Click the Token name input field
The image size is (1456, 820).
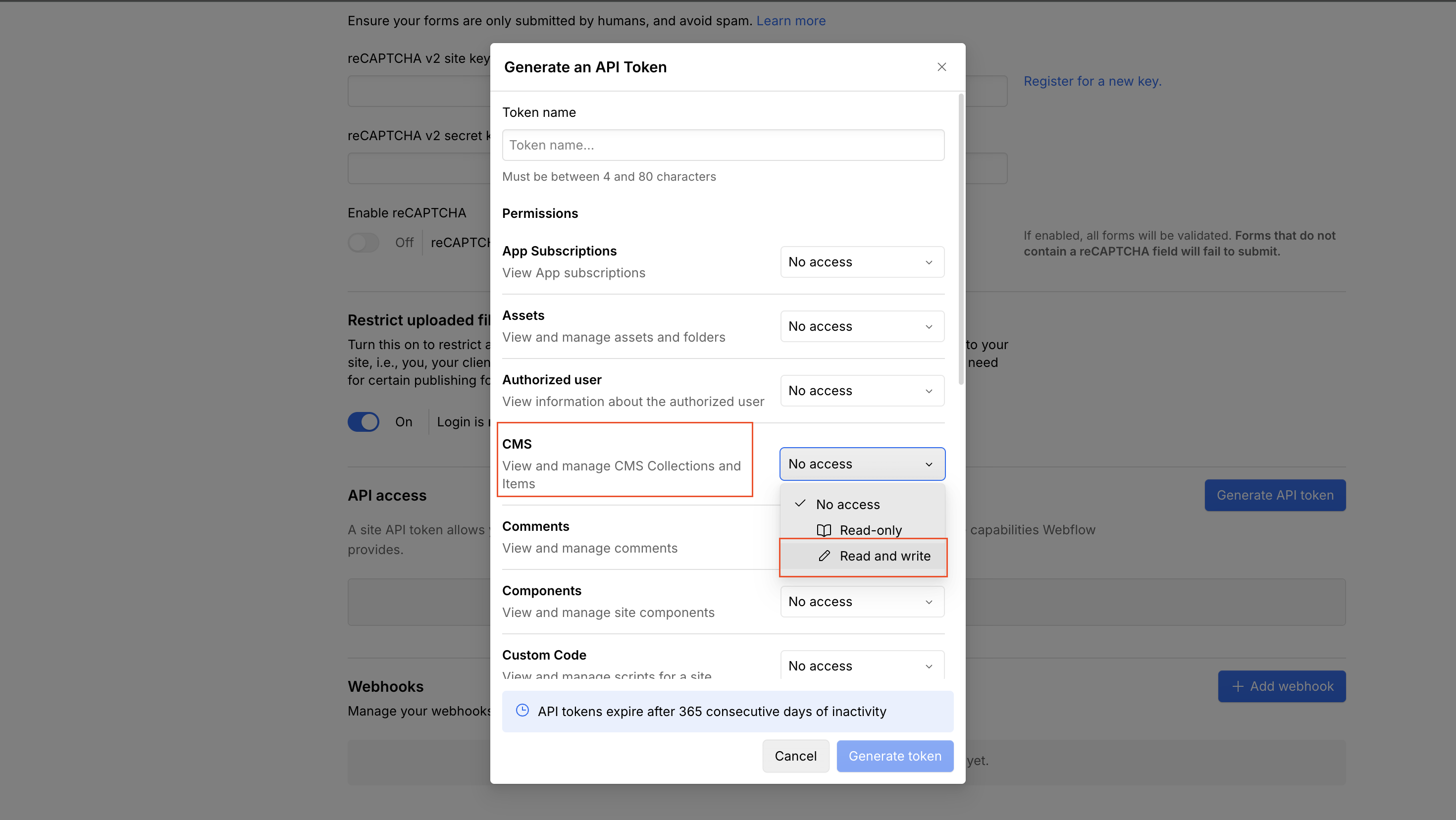tap(723, 145)
